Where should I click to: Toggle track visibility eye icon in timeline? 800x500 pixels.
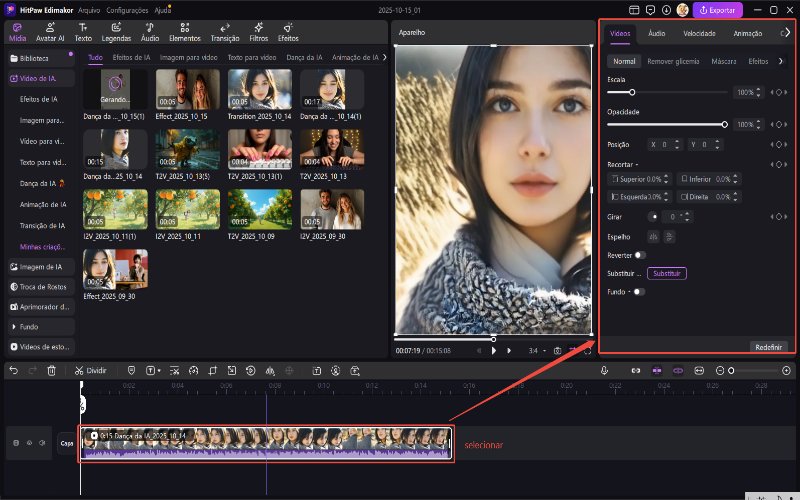click(x=30, y=442)
